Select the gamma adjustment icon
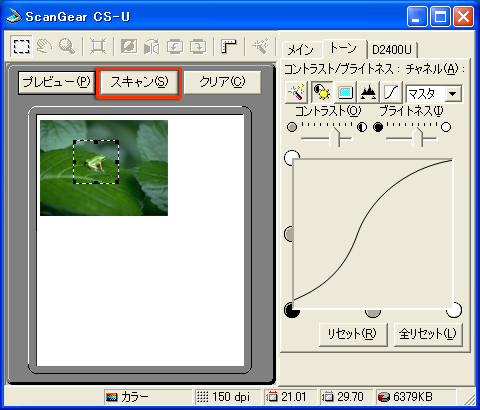480x410 pixels. coord(345,92)
